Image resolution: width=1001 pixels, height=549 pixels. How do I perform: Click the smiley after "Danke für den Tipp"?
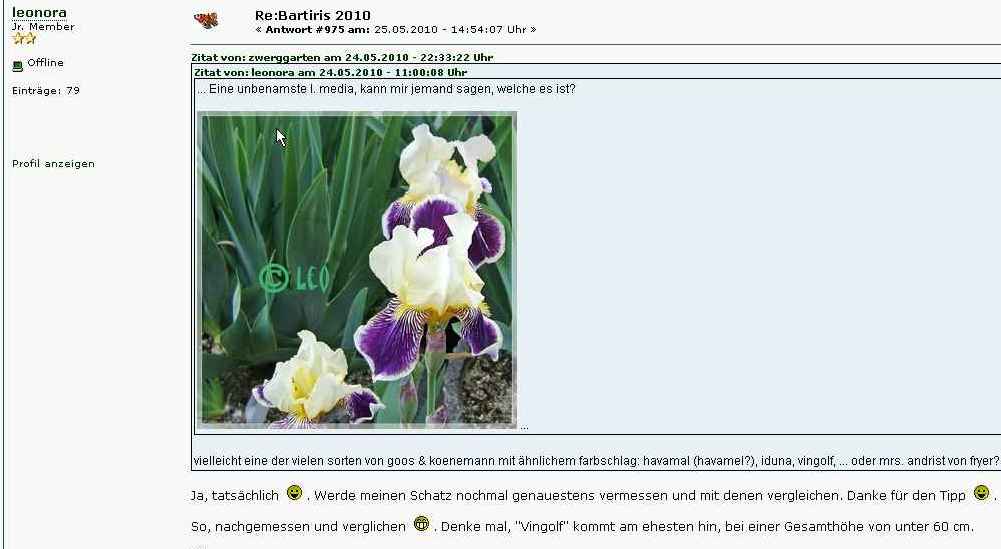981,493
